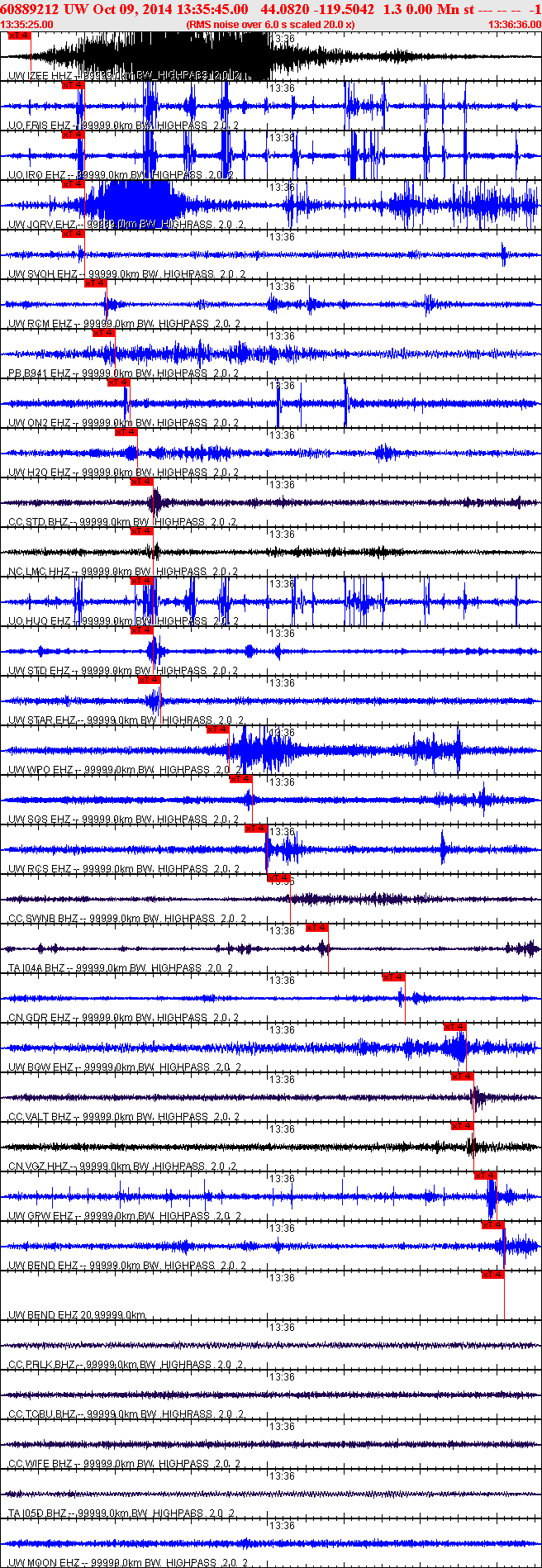The image size is (542, 1568).
Task: Click the red pick marker on STAR trace
Action: point(150,680)
